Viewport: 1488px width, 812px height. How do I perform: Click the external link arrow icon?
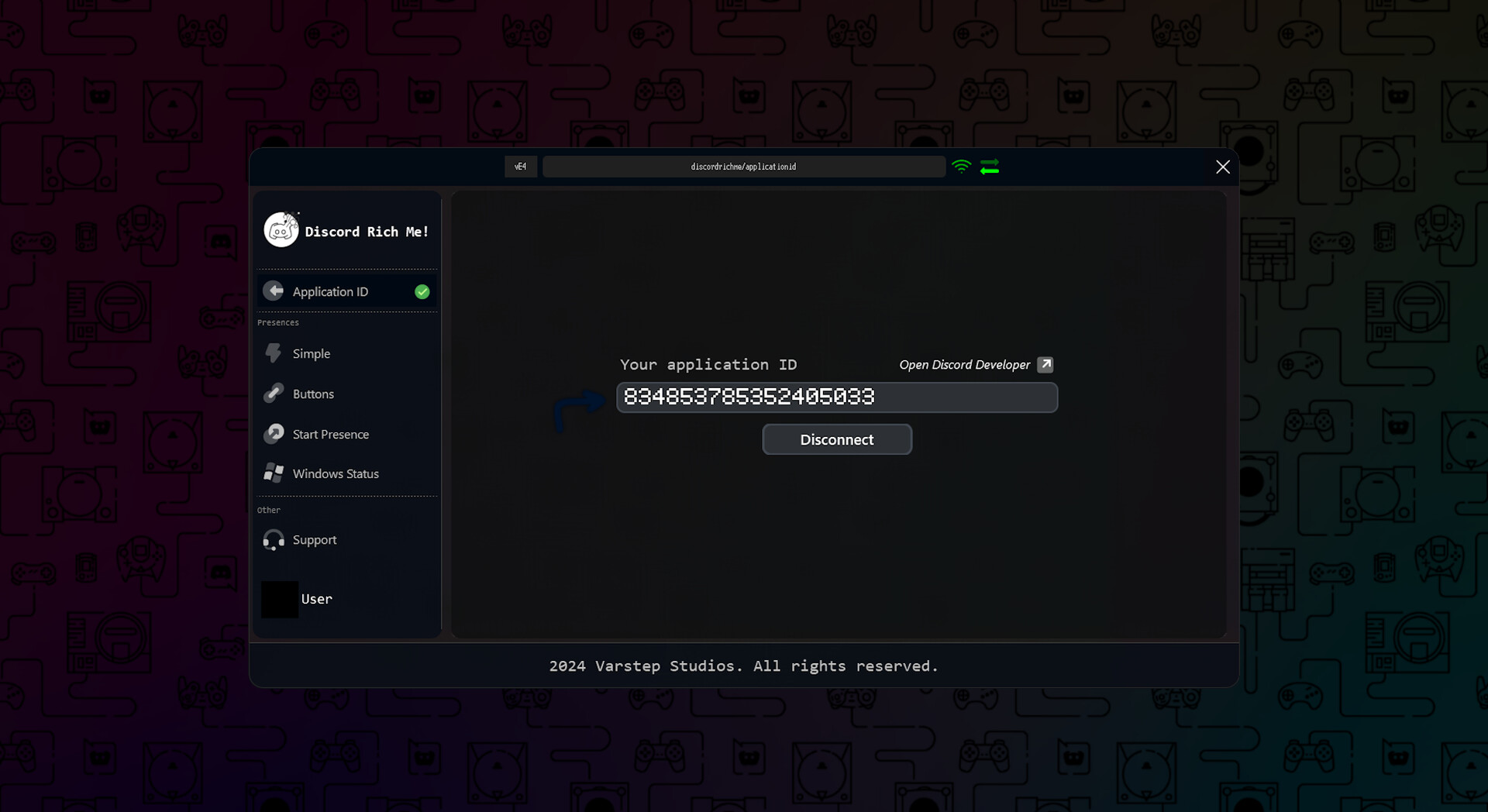click(x=1045, y=365)
